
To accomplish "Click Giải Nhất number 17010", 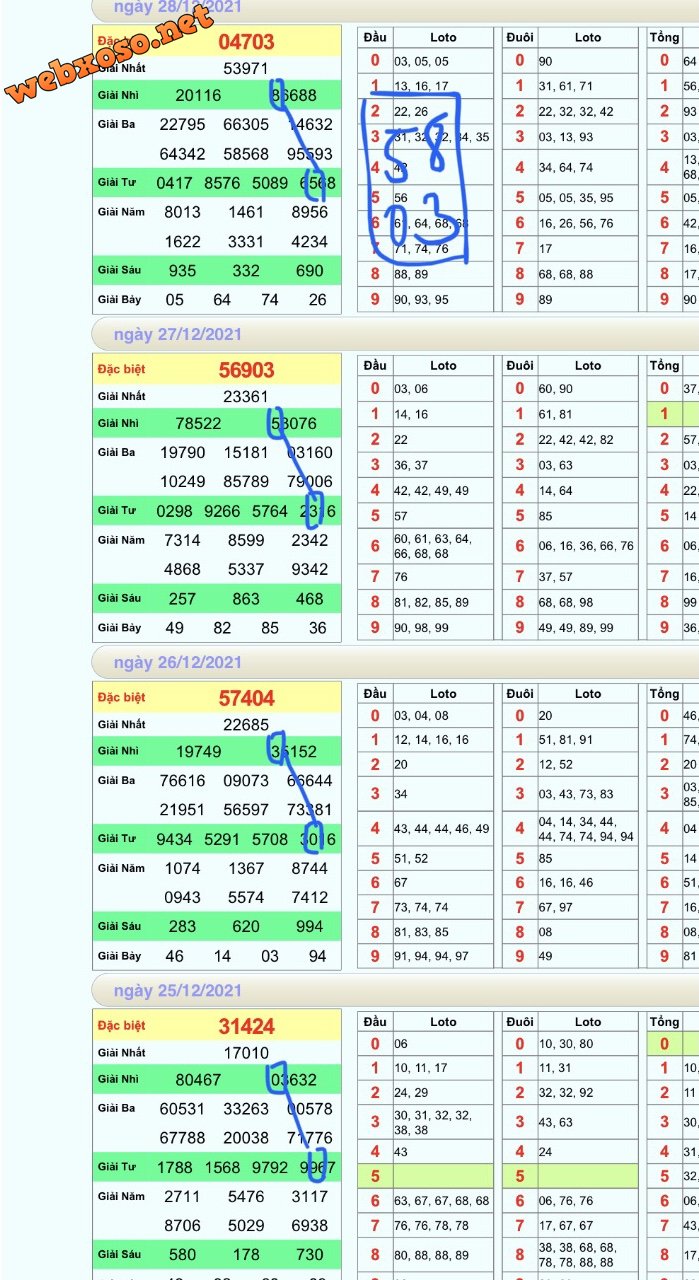I will click(246, 1053).
